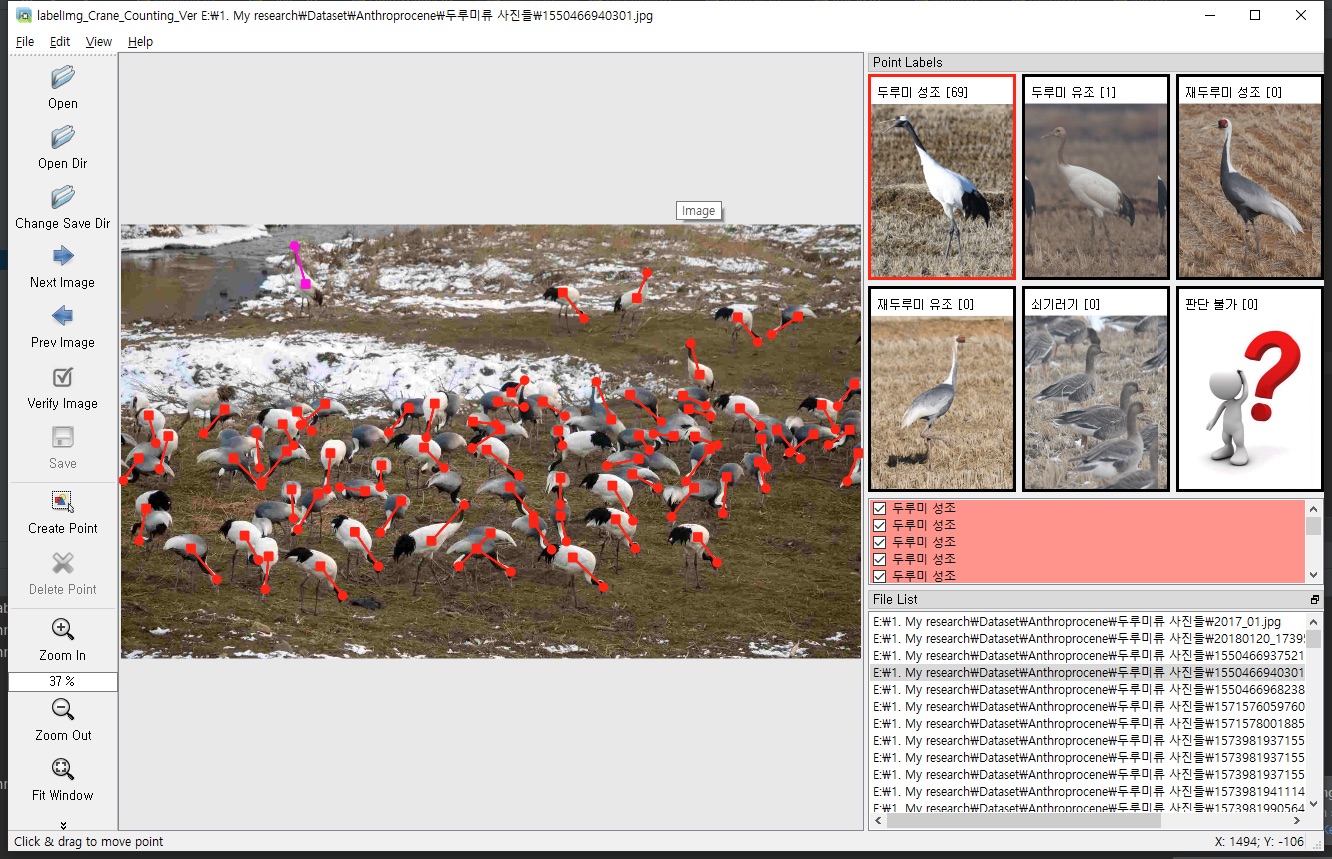
Task: Click the Zoom In magnifier icon
Action: pos(62,630)
